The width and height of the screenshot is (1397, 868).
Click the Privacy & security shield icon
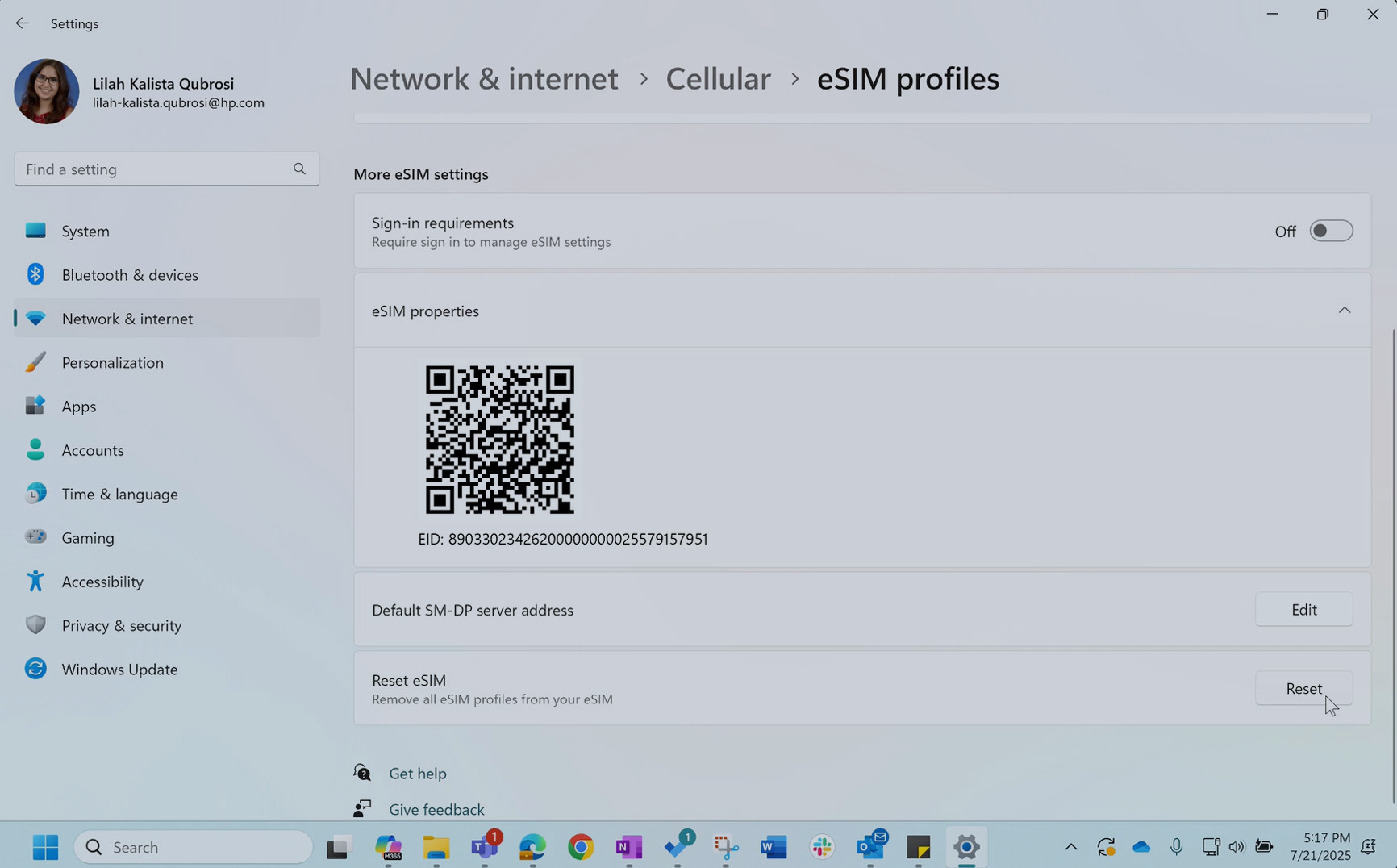coord(35,625)
